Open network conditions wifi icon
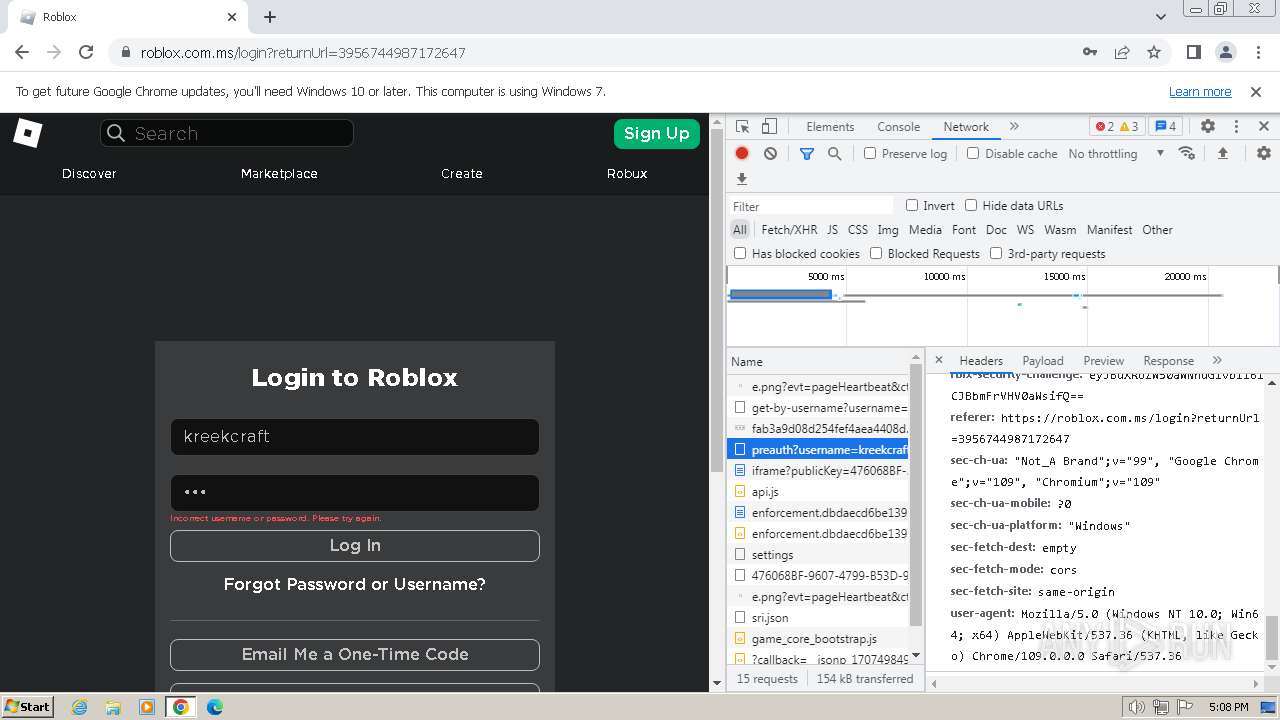 [x=1187, y=153]
